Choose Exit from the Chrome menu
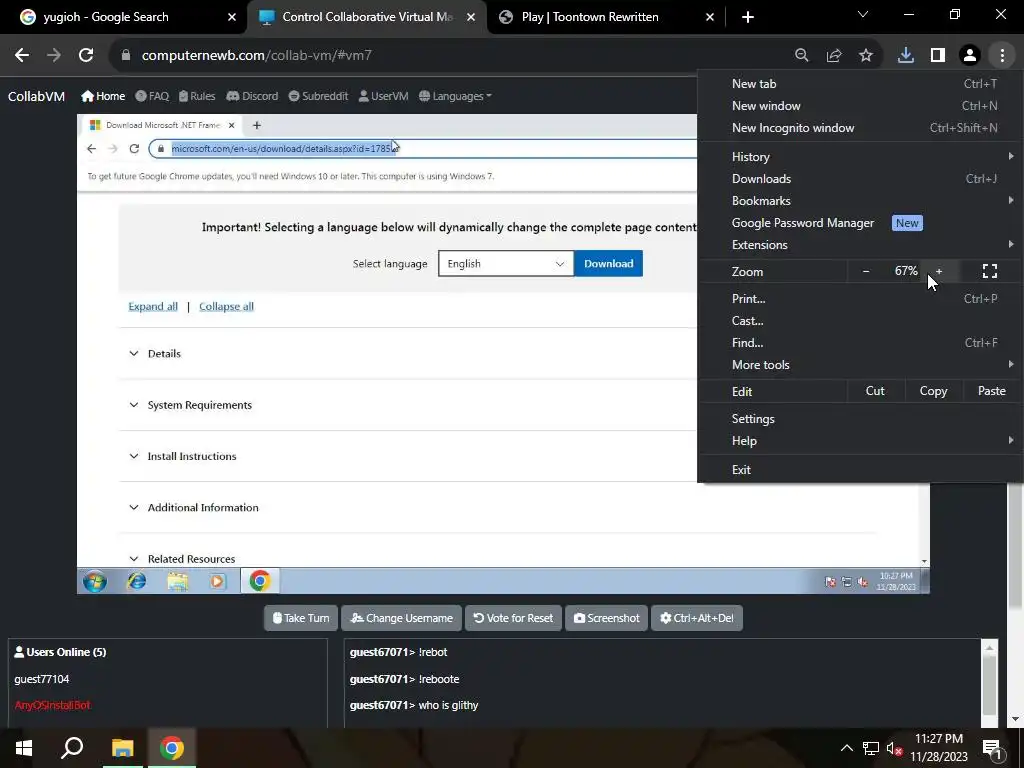This screenshot has width=1024, height=768. point(861,470)
